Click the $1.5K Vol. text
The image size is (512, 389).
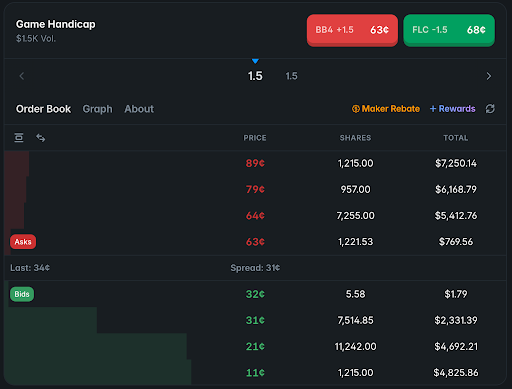tap(36, 39)
